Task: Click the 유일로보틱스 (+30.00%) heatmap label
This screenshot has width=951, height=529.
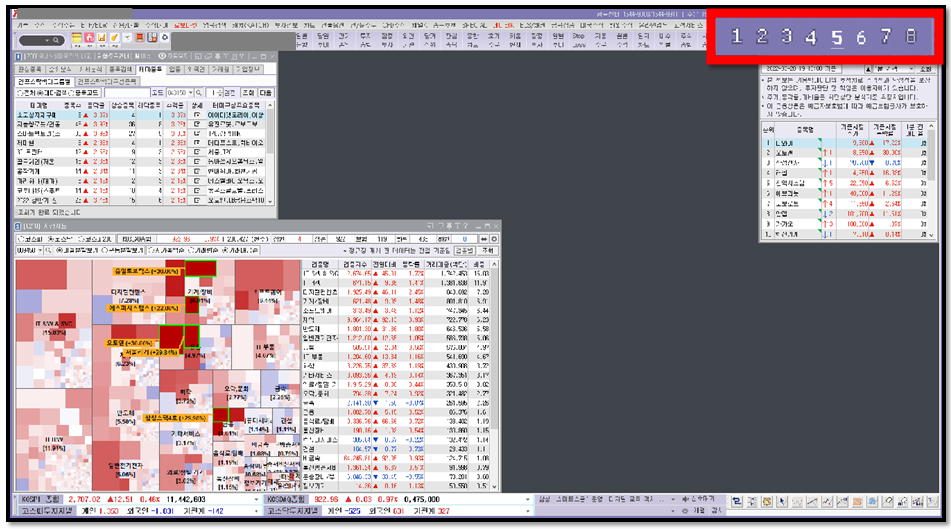Action: (148, 271)
